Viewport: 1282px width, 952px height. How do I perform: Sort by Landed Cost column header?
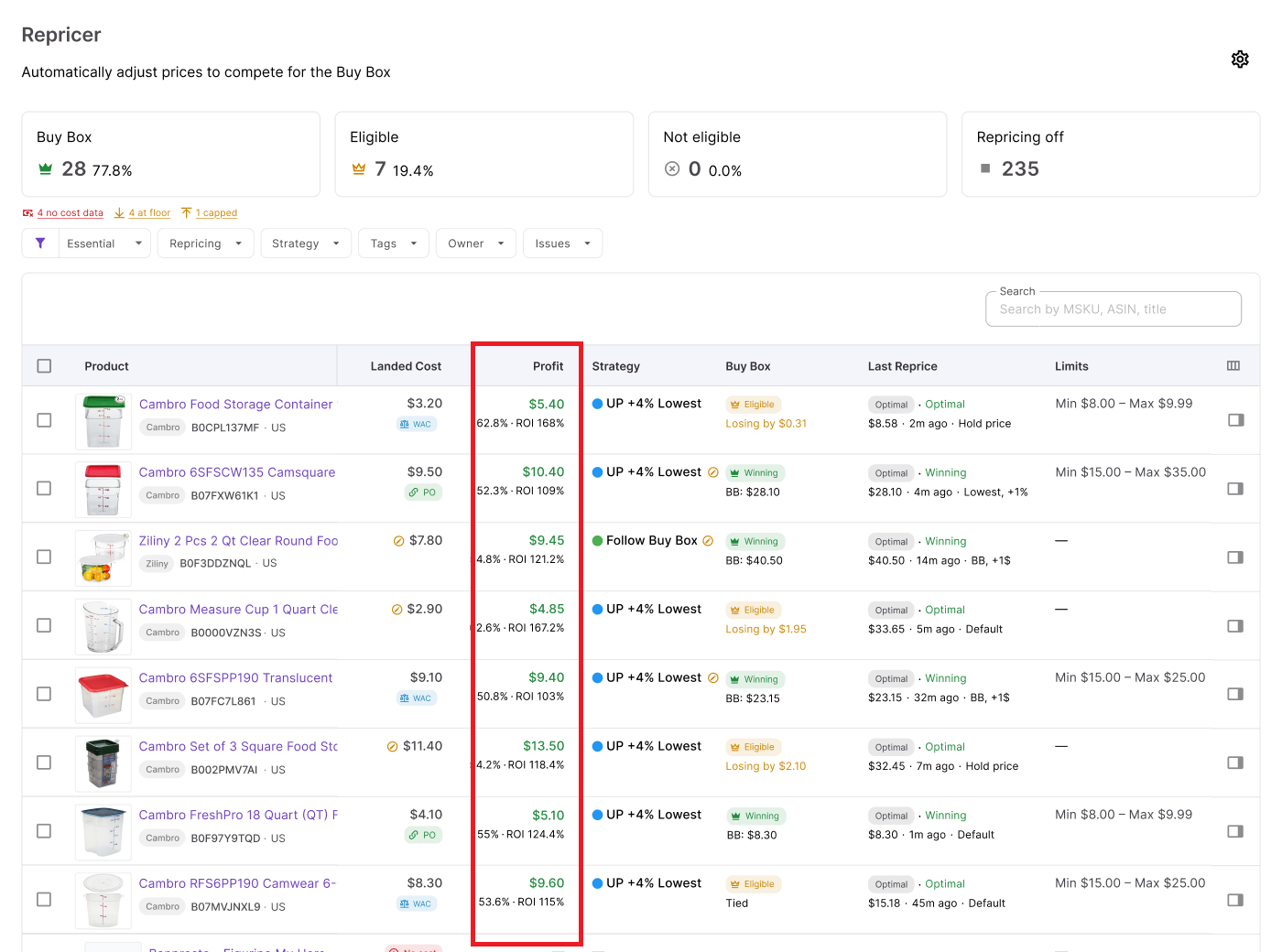coord(406,366)
